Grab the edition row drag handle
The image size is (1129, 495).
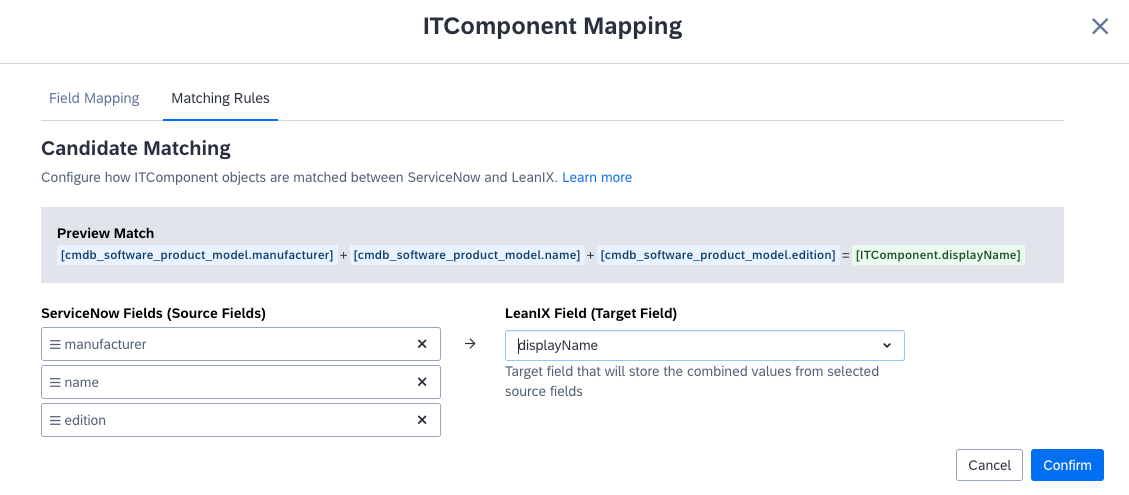55,419
